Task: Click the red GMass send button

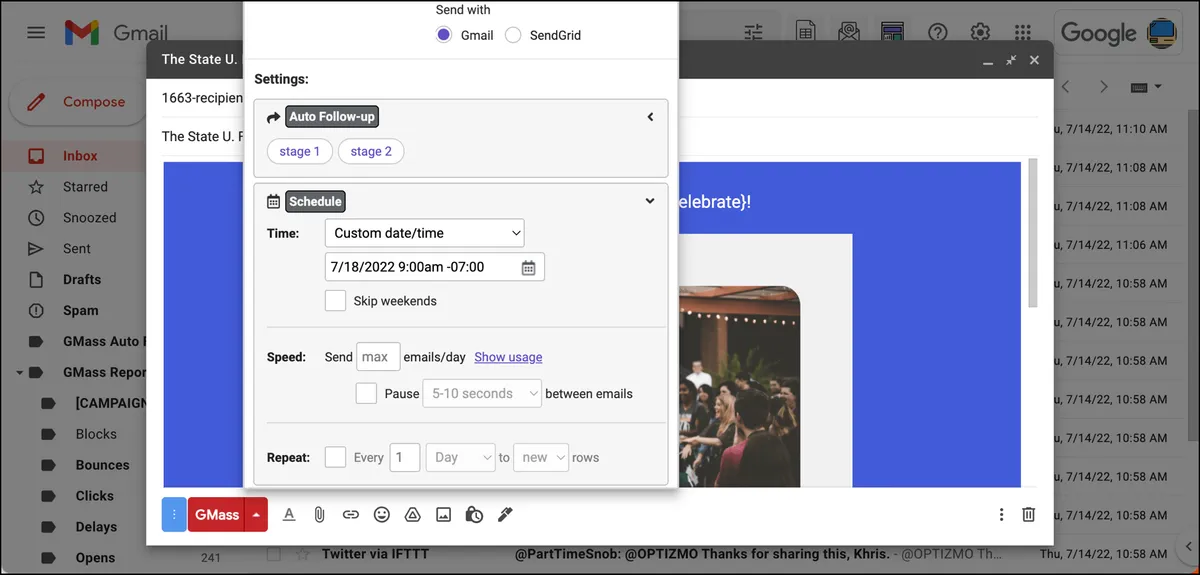Action: click(217, 514)
